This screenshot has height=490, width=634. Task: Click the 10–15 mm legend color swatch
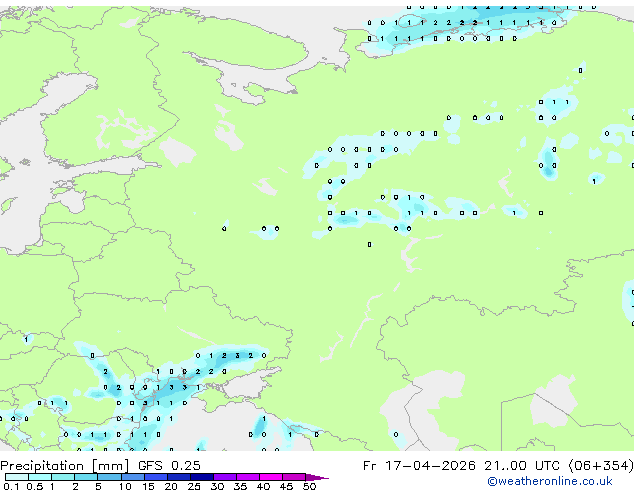(133, 477)
